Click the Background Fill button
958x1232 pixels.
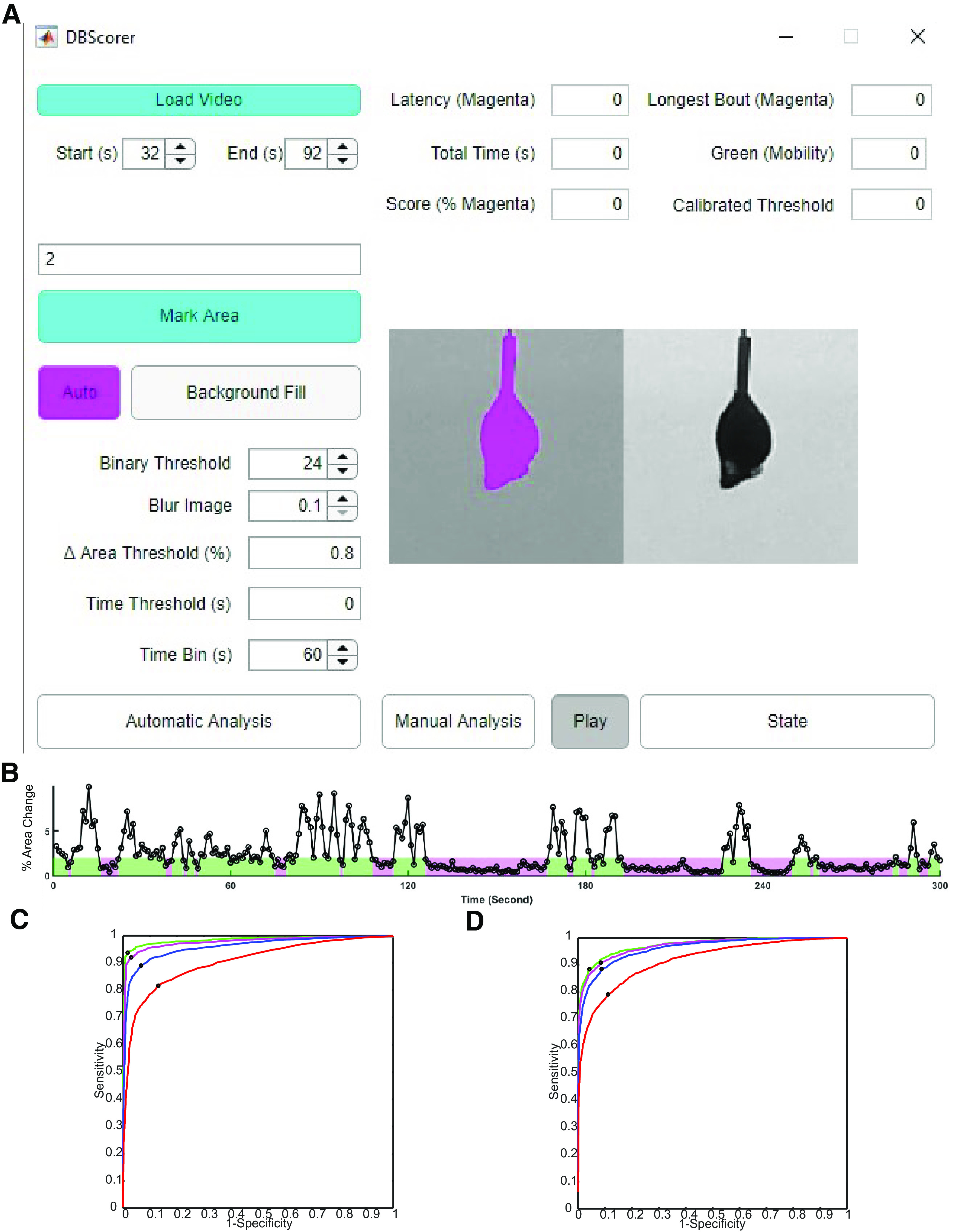pyautogui.click(x=246, y=393)
